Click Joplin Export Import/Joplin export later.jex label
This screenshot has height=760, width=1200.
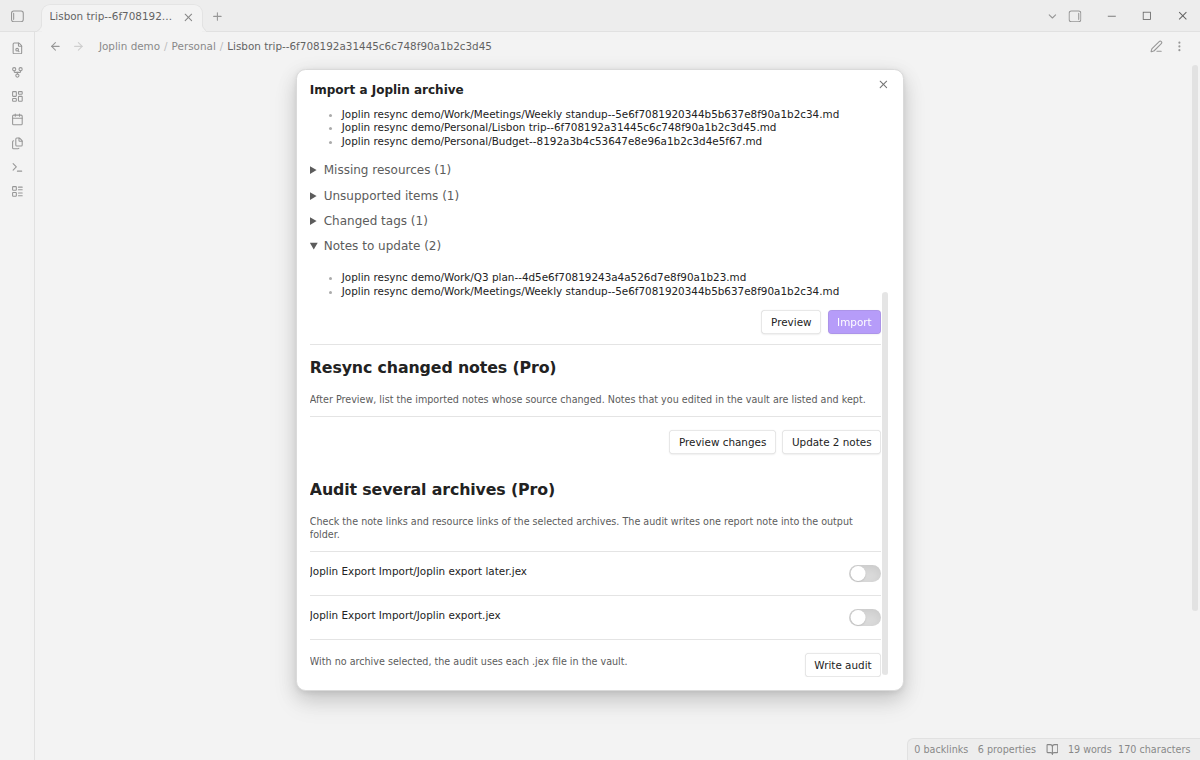(418, 572)
